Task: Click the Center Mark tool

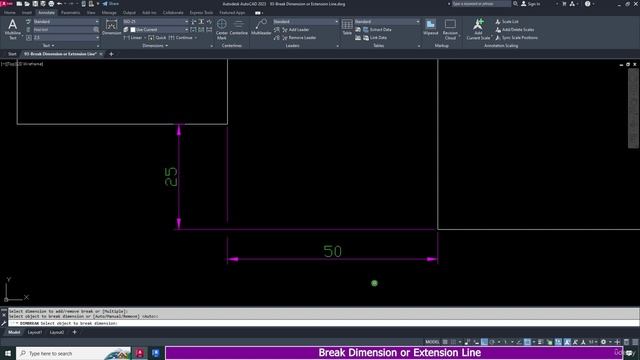Action: (x=222, y=29)
